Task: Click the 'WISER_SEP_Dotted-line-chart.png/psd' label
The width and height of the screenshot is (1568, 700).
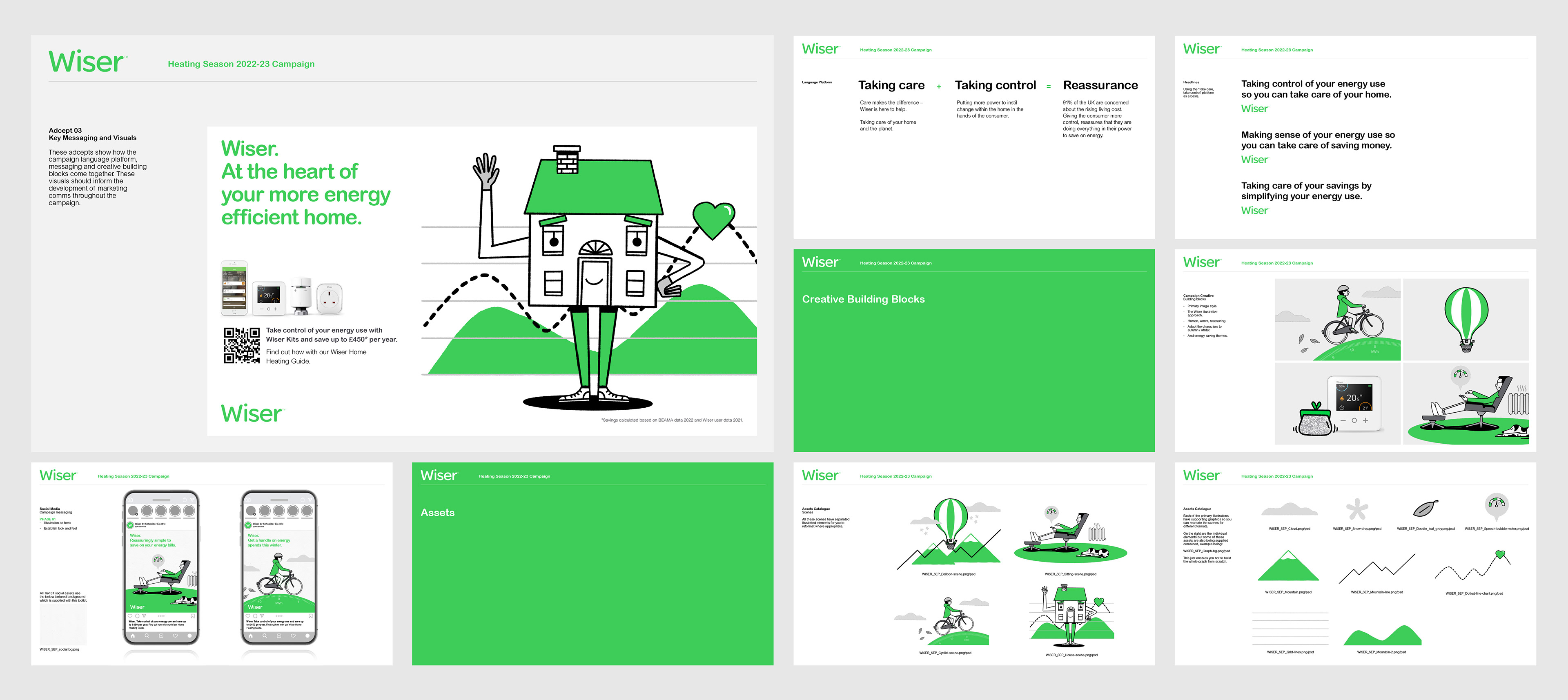Action: 1474,593
